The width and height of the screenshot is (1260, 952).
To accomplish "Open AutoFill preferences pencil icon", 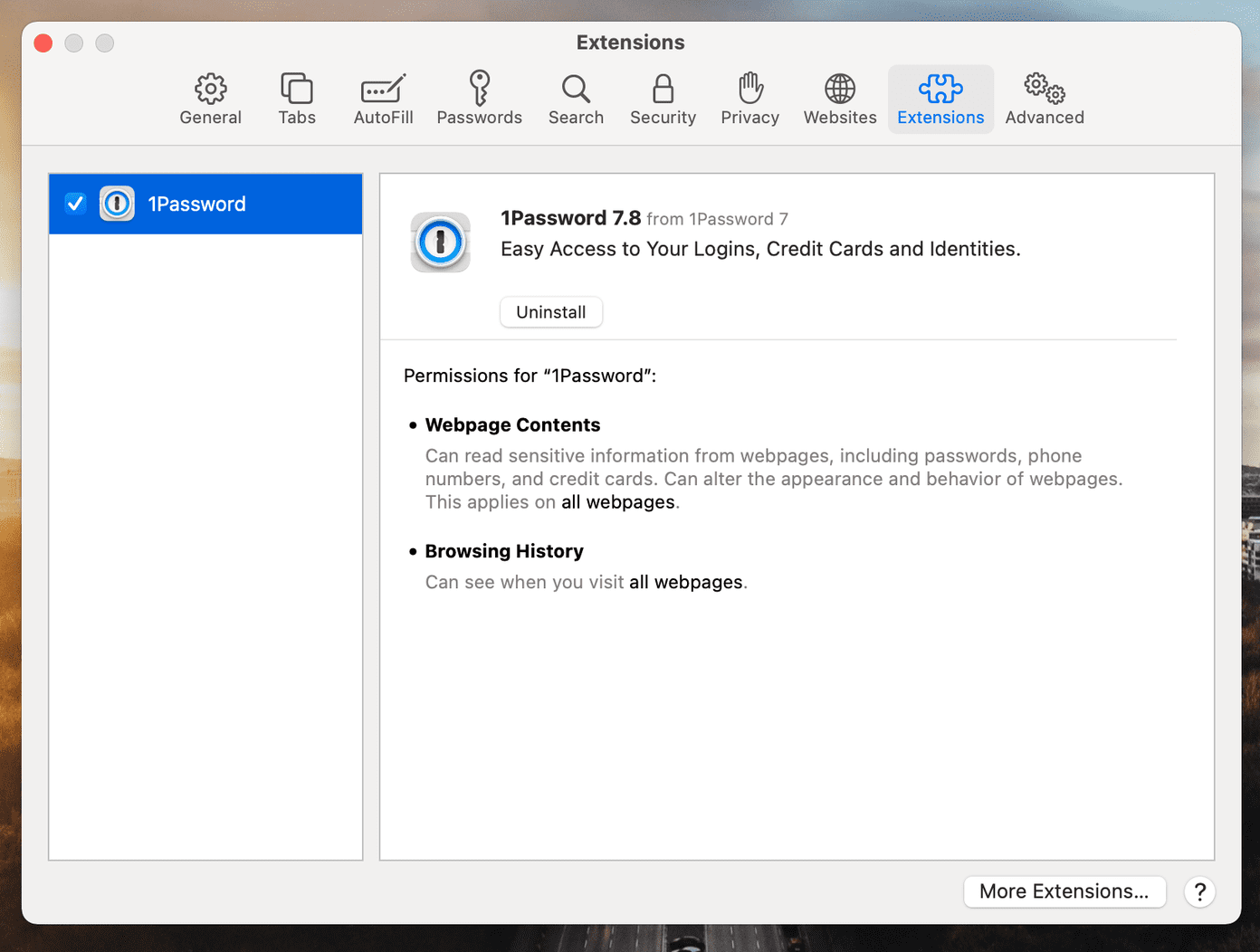I will click(x=383, y=89).
